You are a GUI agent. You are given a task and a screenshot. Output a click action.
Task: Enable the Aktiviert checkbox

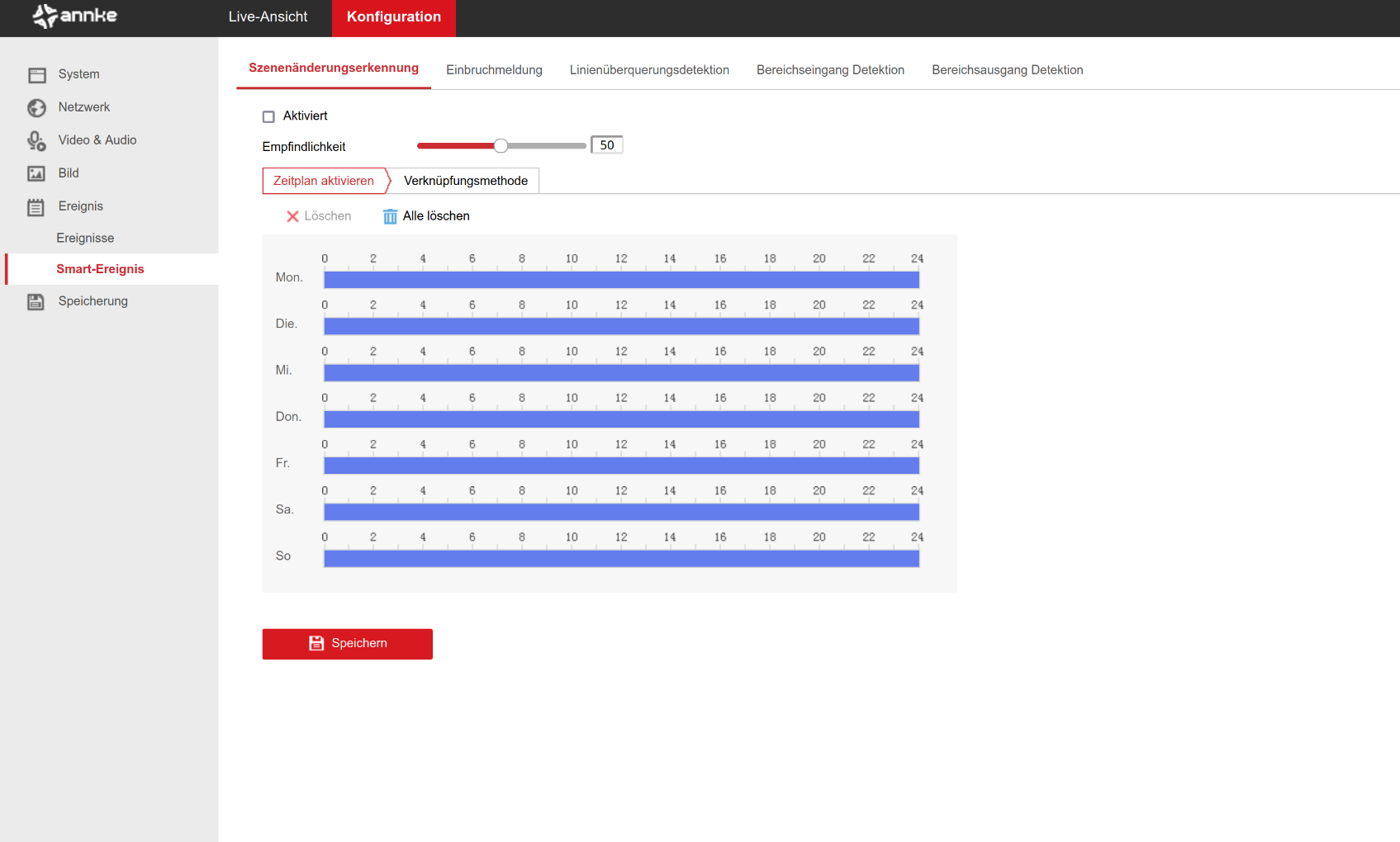coord(268,116)
